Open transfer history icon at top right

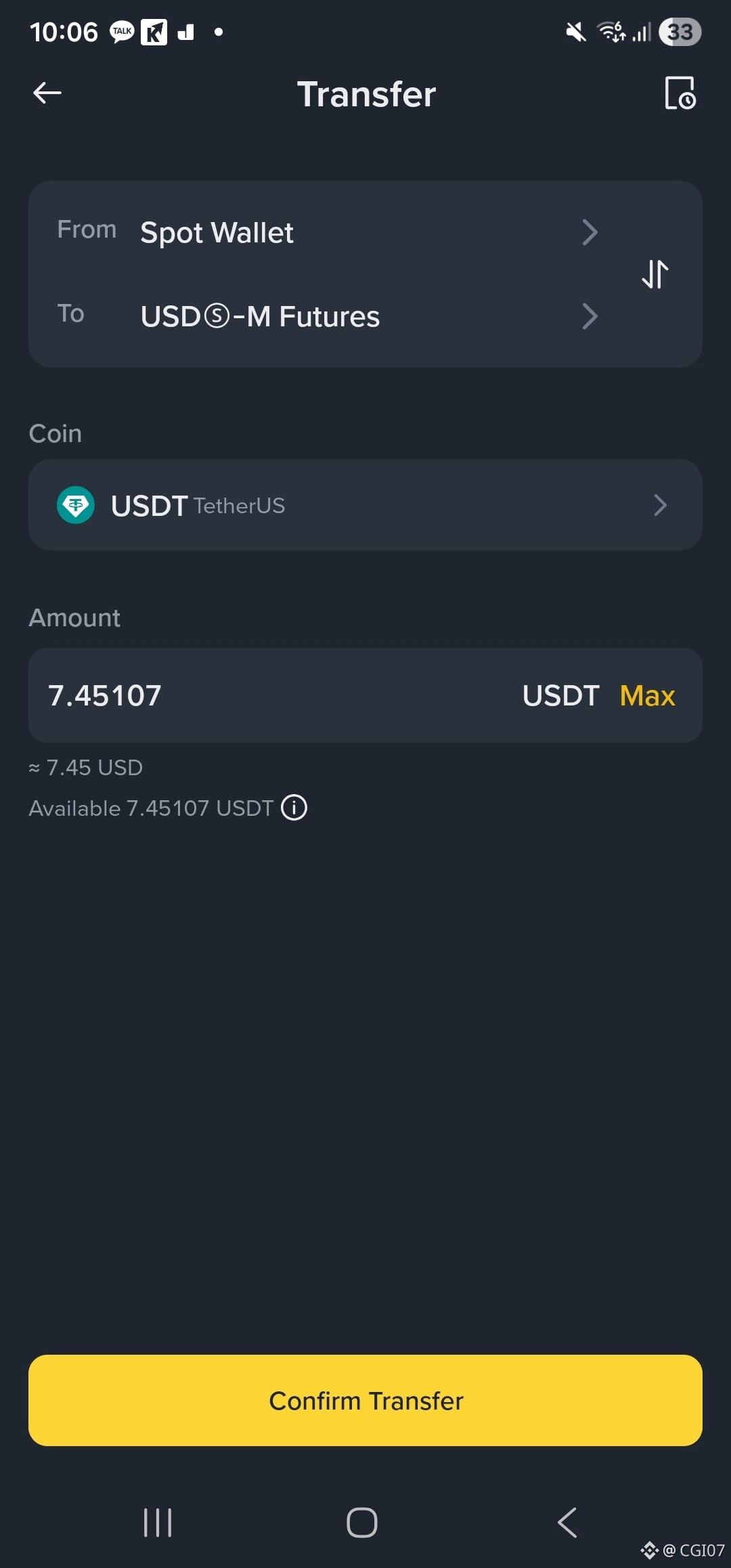[x=680, y=93]
